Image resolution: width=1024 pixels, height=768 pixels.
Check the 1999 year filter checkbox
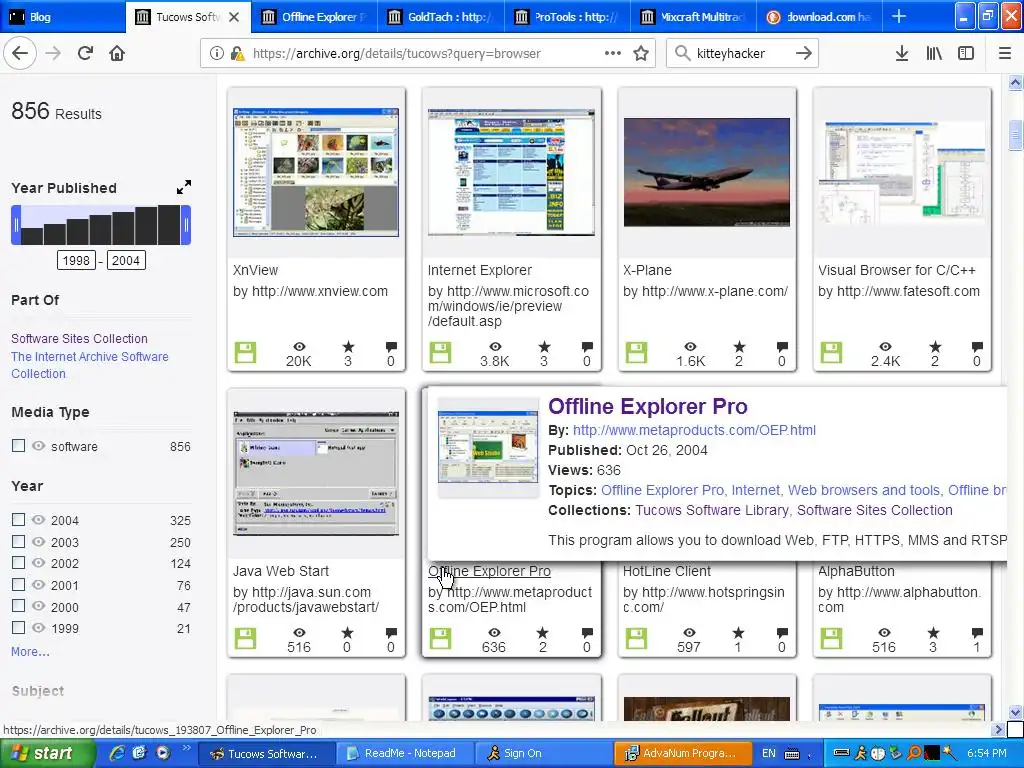(18, 628)
